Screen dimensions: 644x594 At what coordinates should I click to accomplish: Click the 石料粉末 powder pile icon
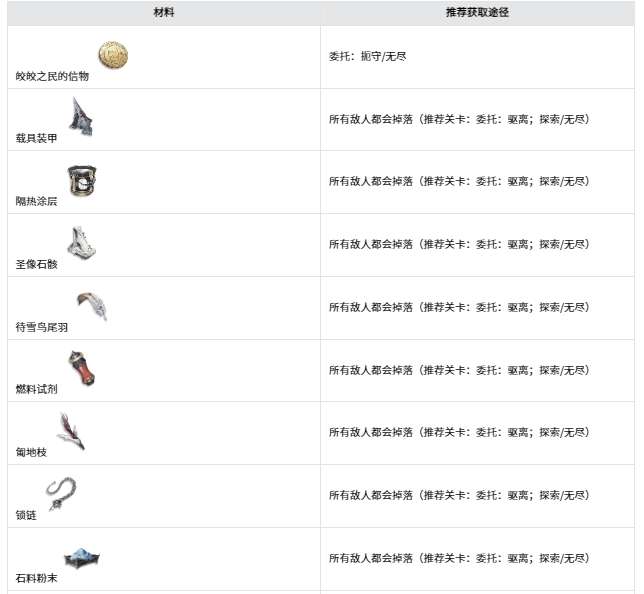click(x=82, y=557)
